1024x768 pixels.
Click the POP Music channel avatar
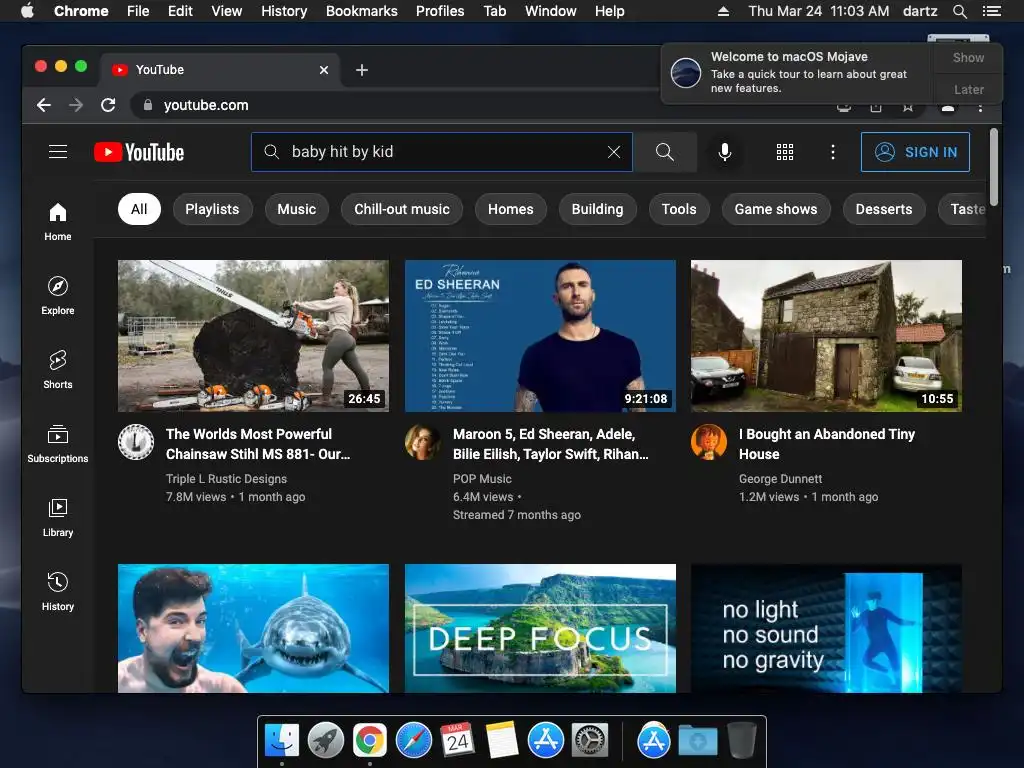pyautogui.click(x=423, y=442)
